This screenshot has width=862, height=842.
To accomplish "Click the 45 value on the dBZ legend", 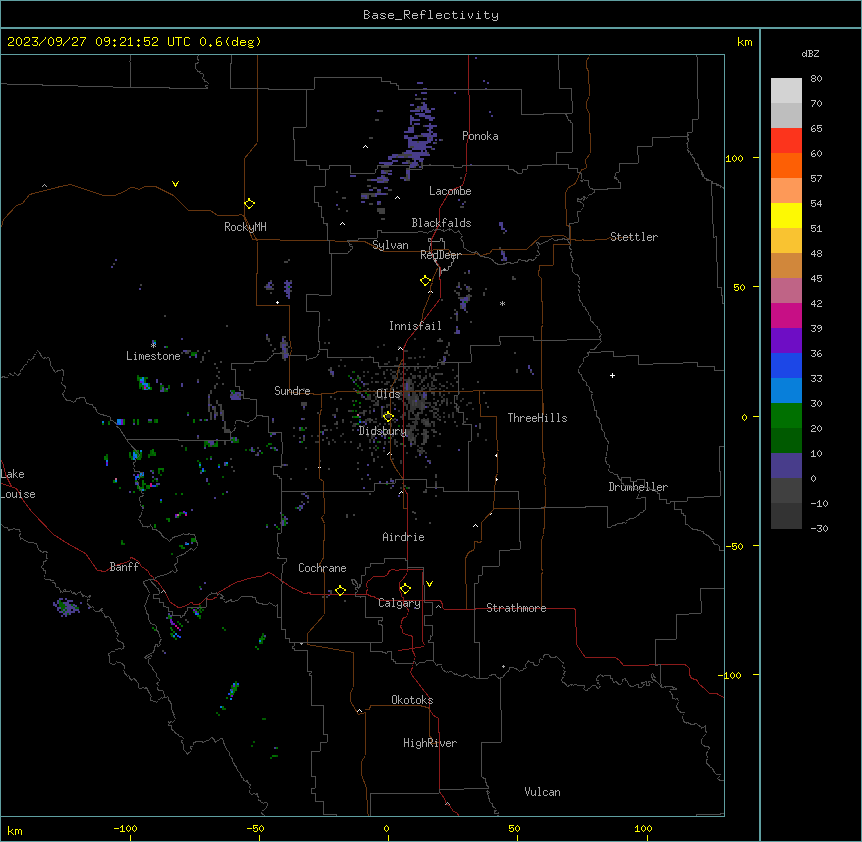I will 816,279.
